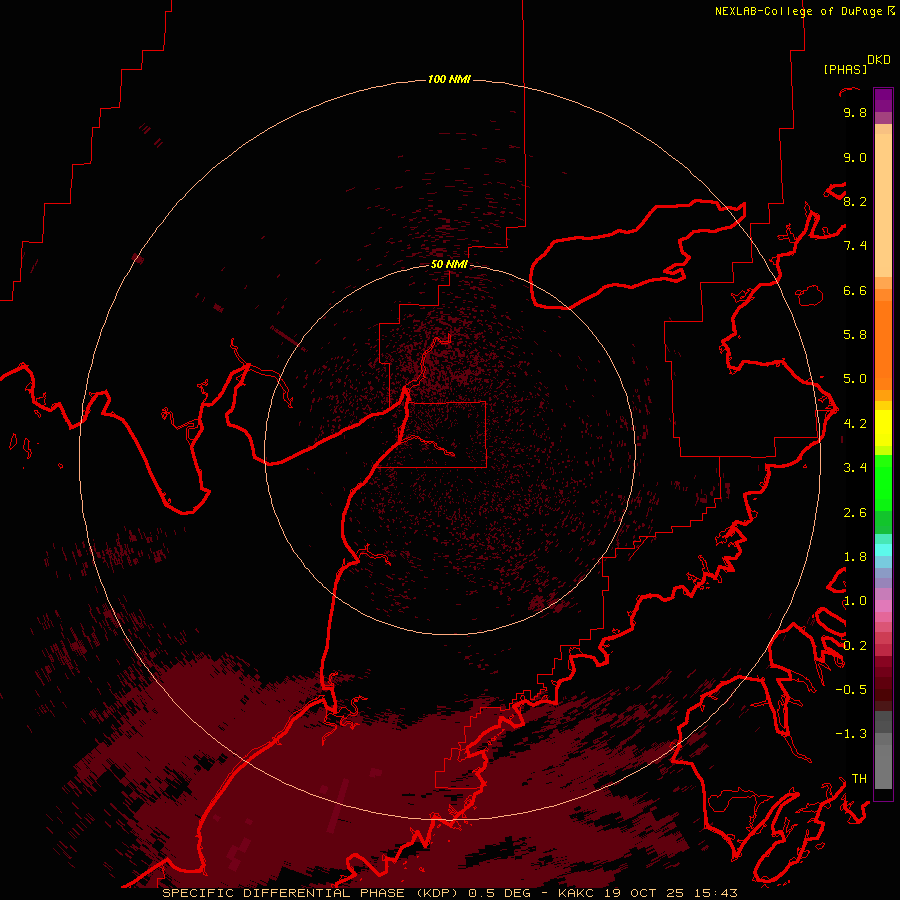Viewport: 900px width, 900px height.
Task: Click the product title text at the bottom
Action: pos(449,893)
